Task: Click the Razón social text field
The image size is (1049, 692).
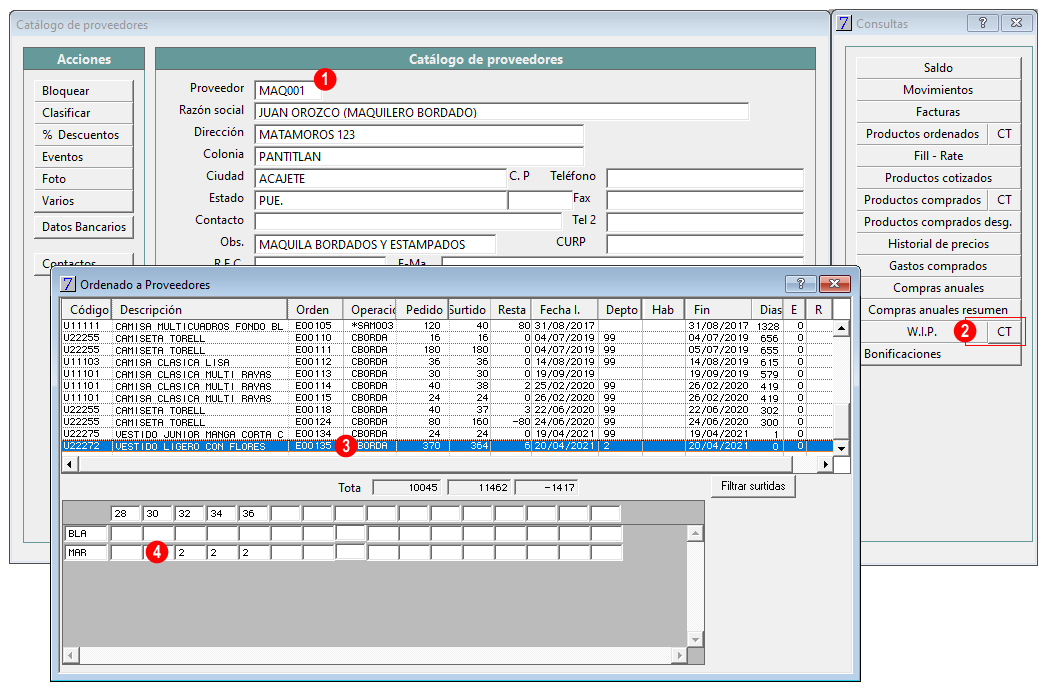Action: coord(501,112)
